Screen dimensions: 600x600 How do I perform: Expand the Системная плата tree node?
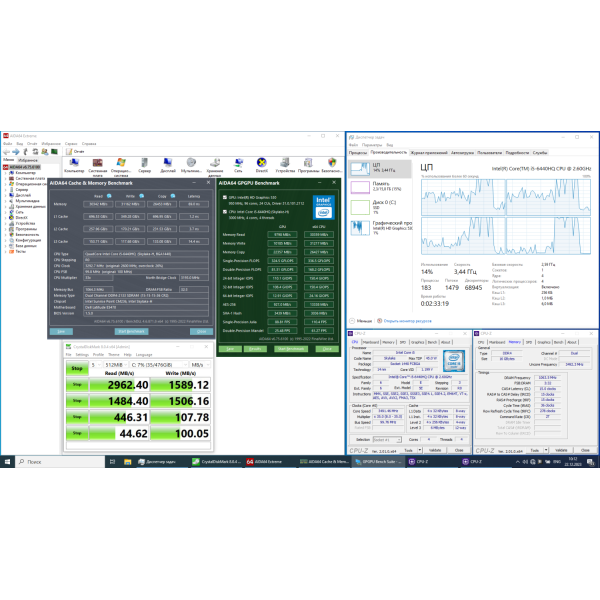tap(6, 178)
